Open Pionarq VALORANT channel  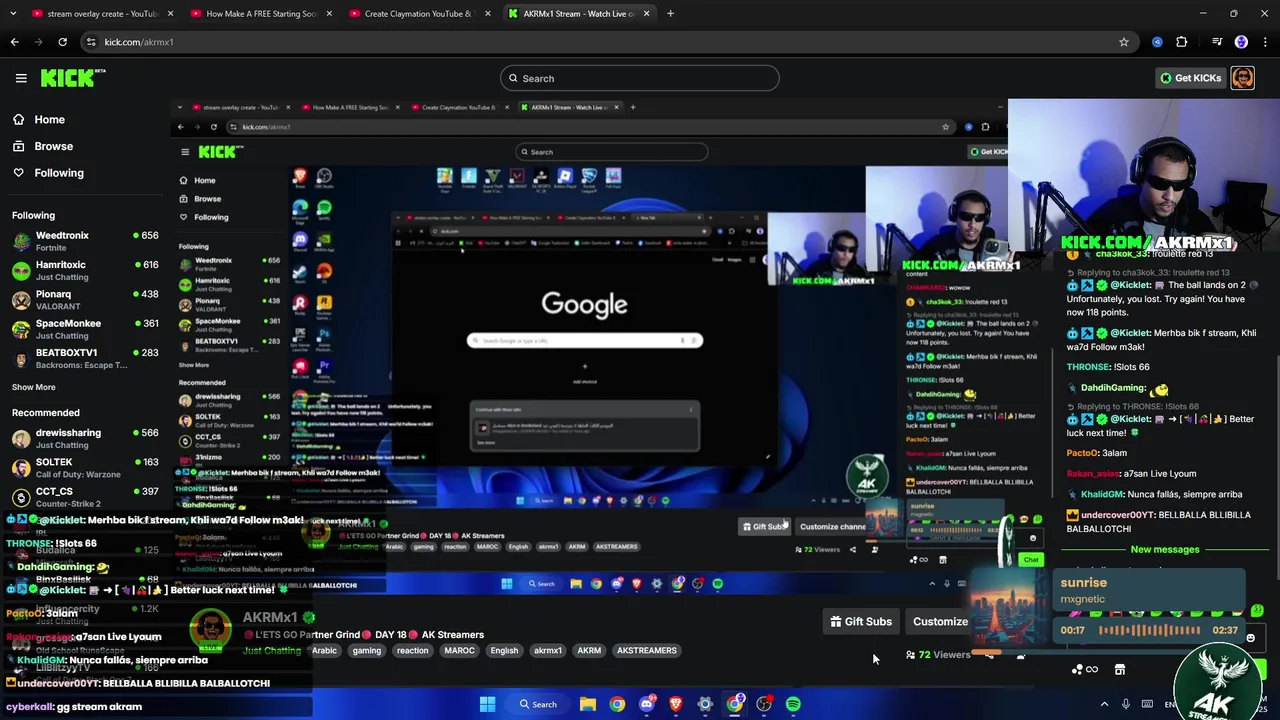point(85,300)
